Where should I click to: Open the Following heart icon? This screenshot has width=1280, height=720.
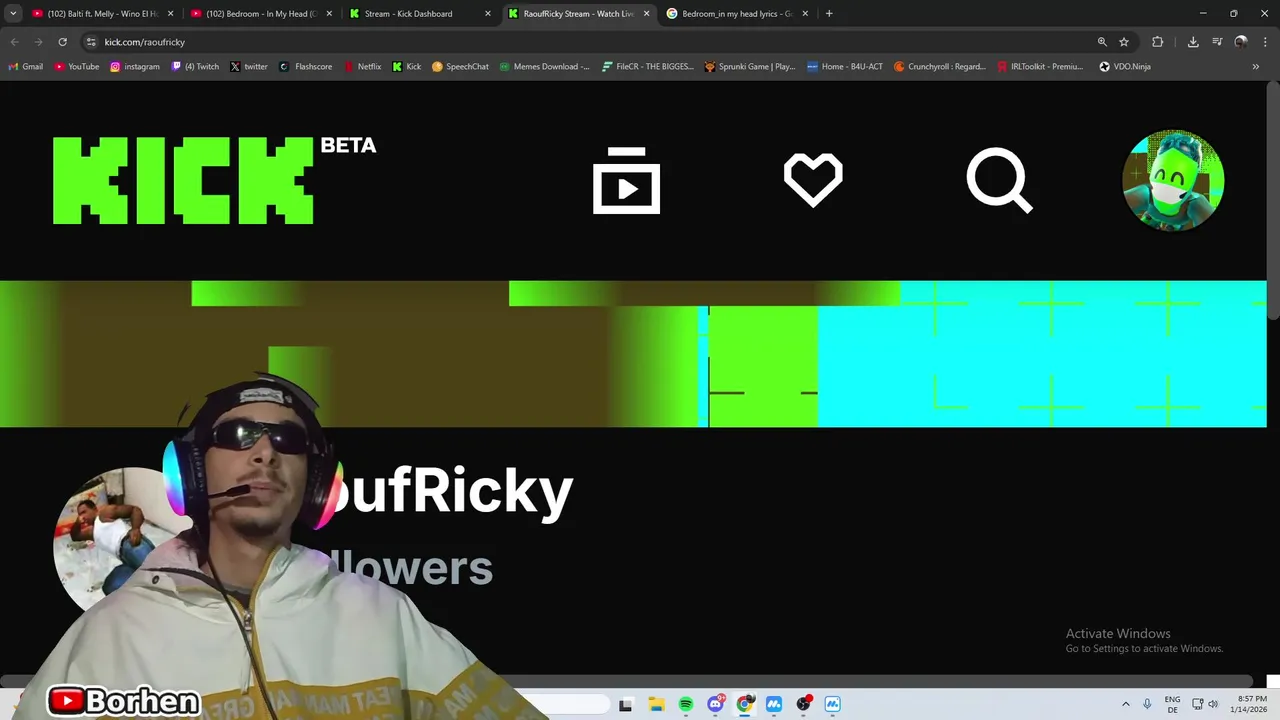[x=813, y=180]
